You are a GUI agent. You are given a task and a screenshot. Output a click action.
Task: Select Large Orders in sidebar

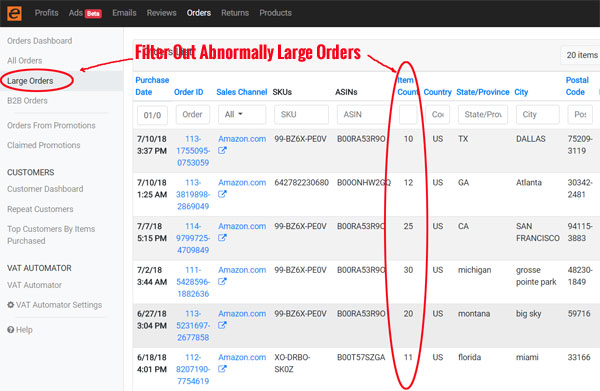(x=30, y=81)
